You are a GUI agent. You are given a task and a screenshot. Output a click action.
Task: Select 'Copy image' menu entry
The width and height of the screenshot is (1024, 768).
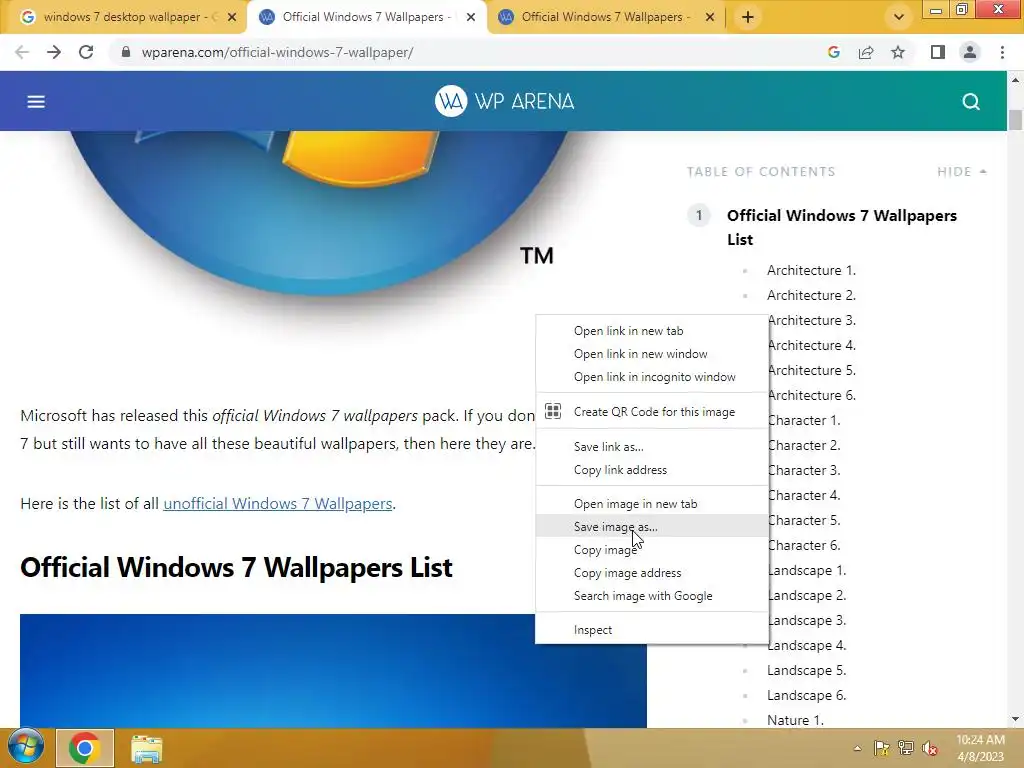pyautogui.click(x=652, y=550)
